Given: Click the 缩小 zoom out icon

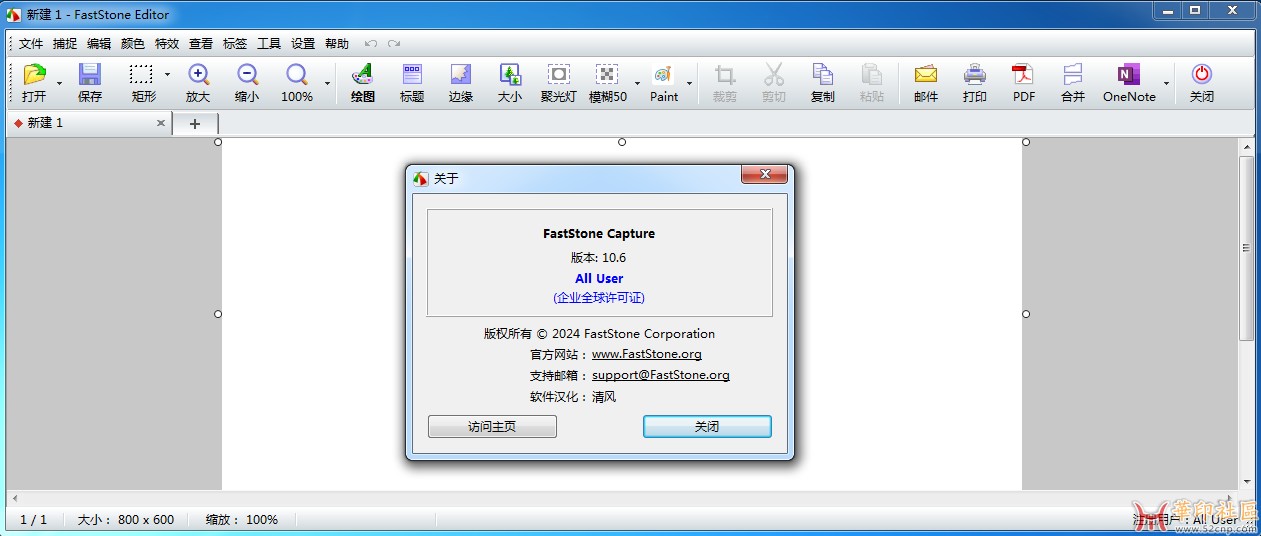Looking at the screenshot, I should coord(247,74).
